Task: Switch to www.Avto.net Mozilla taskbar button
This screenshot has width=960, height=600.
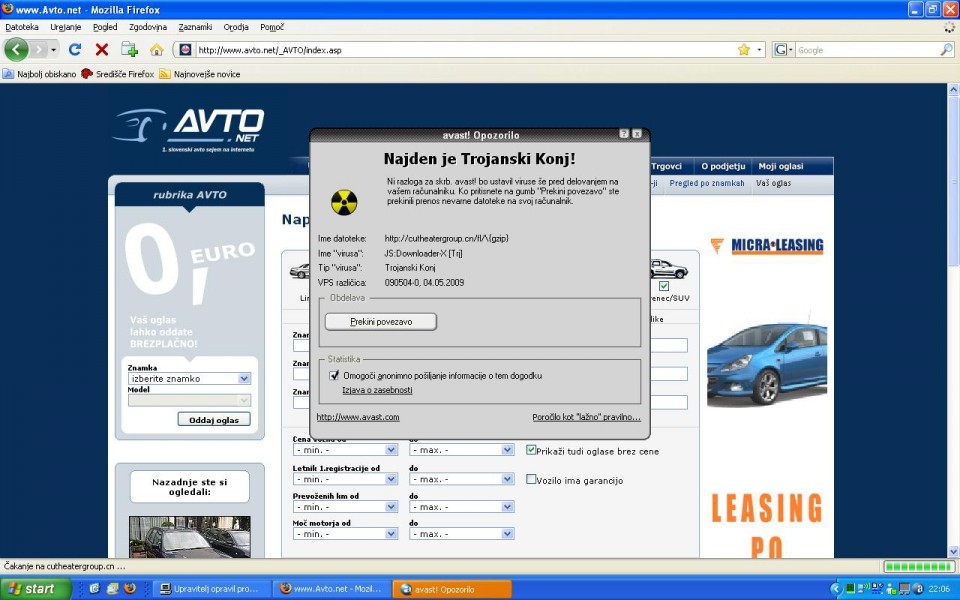Action: 331,589
